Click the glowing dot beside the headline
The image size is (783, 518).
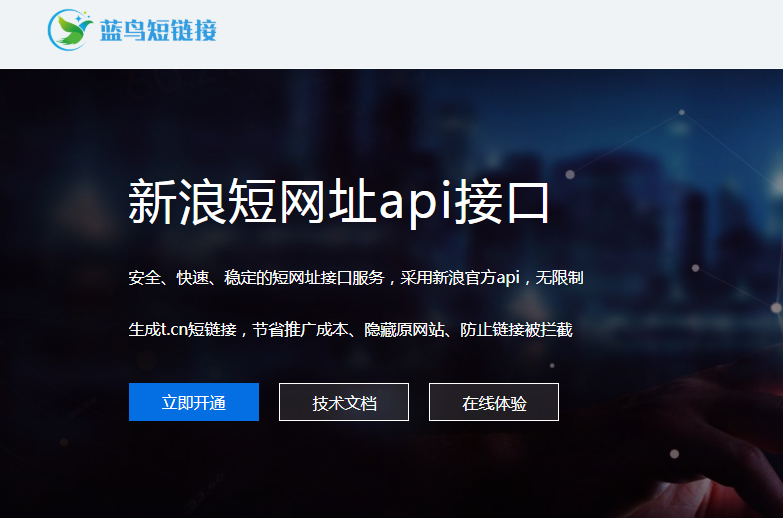coord(570,174)
